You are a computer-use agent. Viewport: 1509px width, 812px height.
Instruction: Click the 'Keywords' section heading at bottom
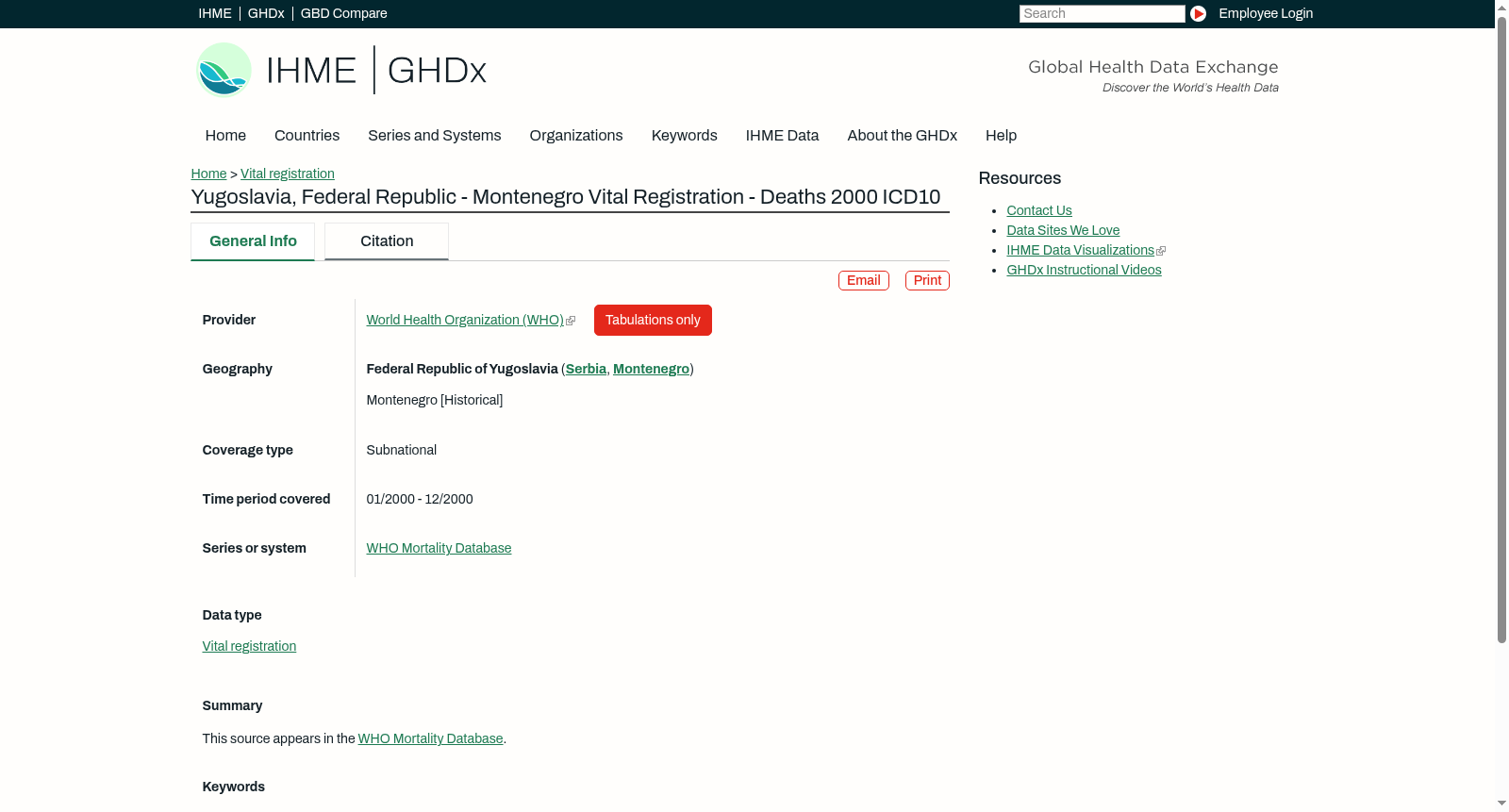(x=234, y=787)
